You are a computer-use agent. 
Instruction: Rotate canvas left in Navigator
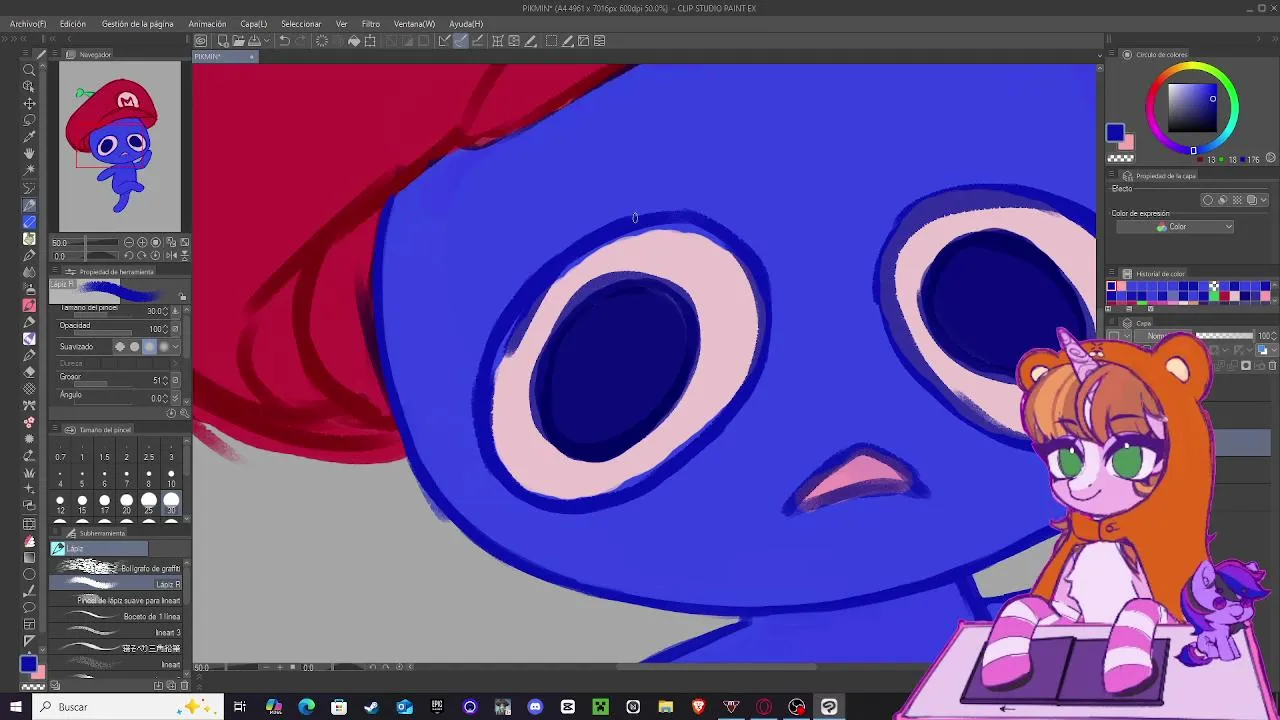coord(129,256)
